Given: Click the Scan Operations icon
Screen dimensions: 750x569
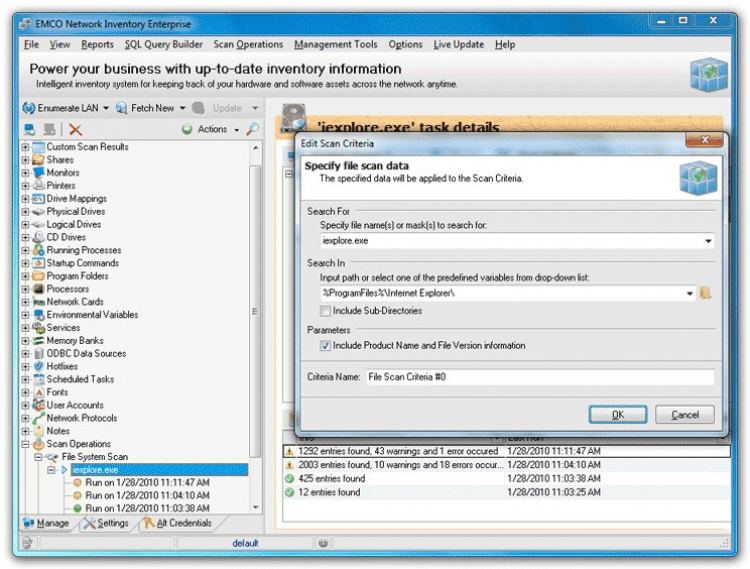Looking at the screenshot, I should 38,444.
